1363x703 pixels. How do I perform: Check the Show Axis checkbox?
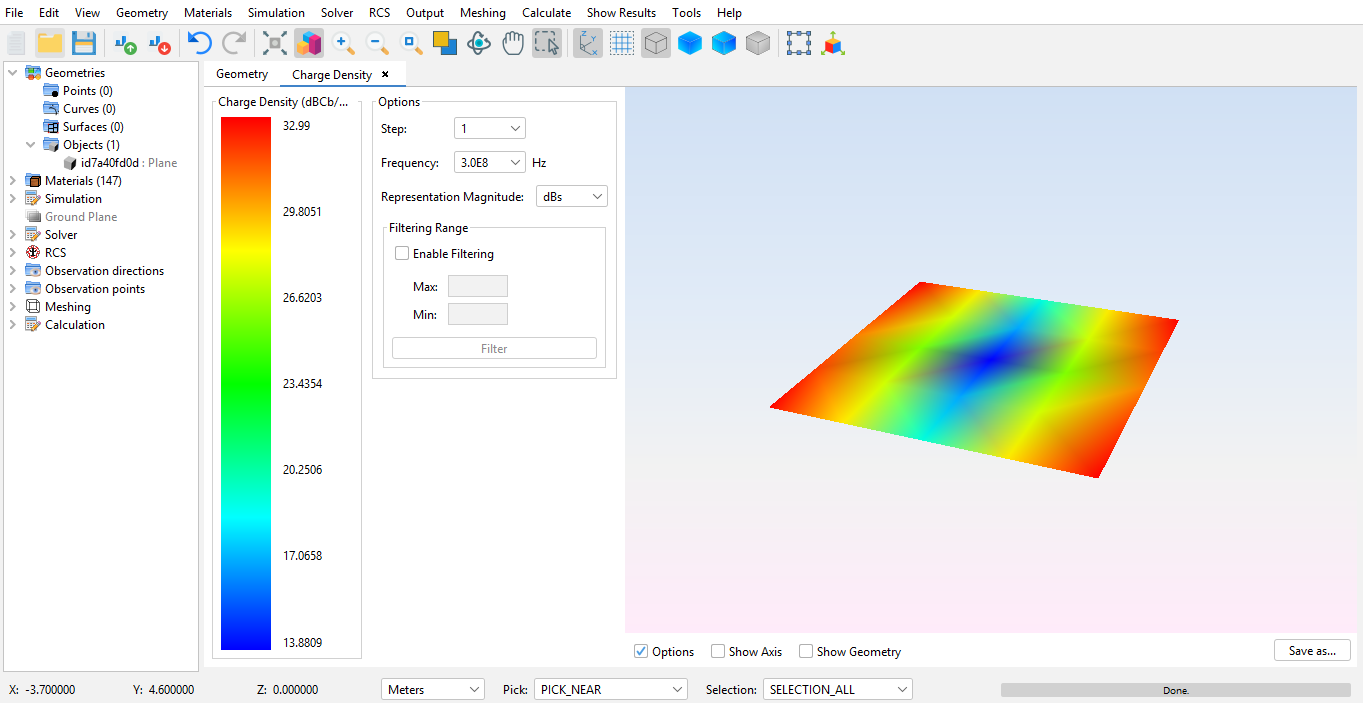click(718, 652)
